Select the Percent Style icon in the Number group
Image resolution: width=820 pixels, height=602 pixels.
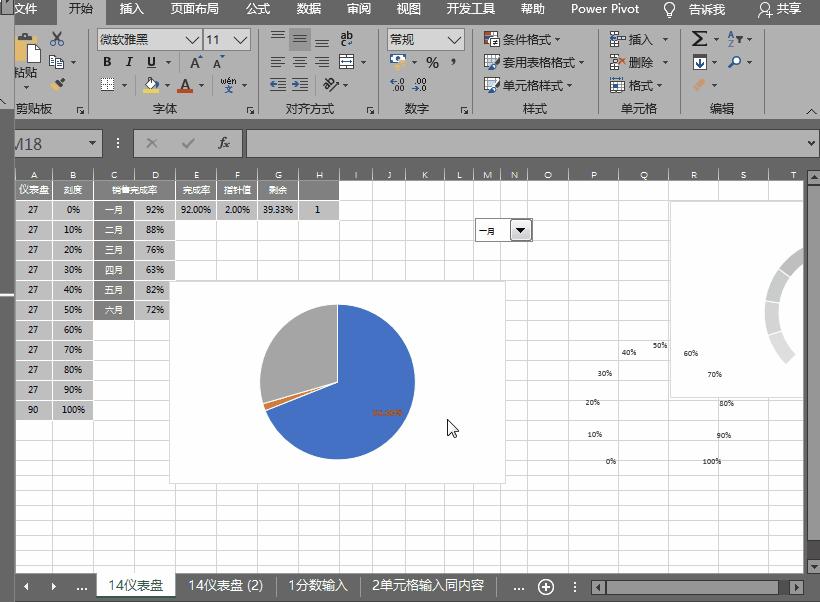432,62
